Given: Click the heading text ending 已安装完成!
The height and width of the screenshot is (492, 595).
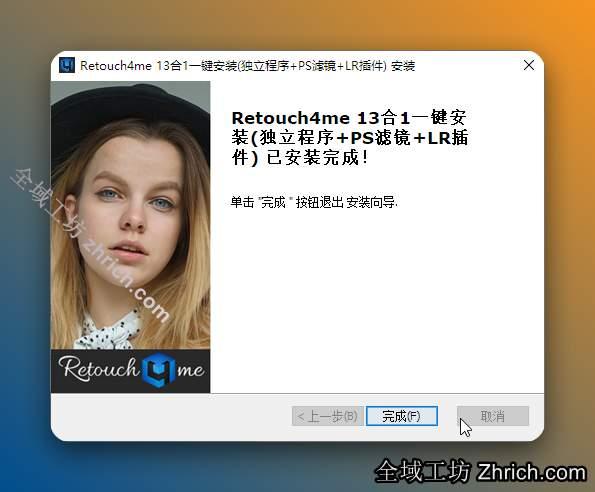Looking at the screenshot, I should click(x=349, y=138).
